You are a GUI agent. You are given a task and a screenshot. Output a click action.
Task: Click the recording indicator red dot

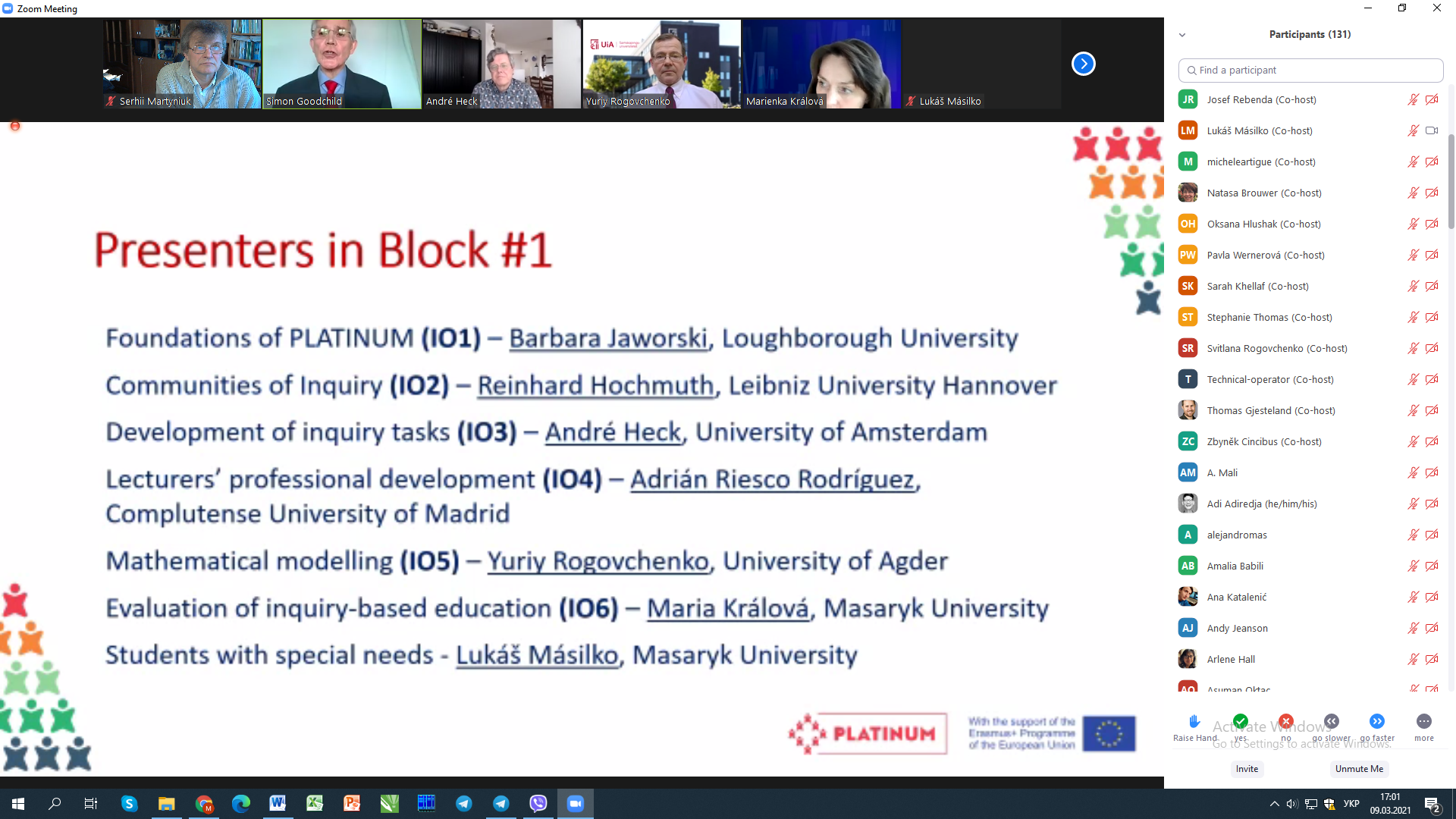coord(14,126)
